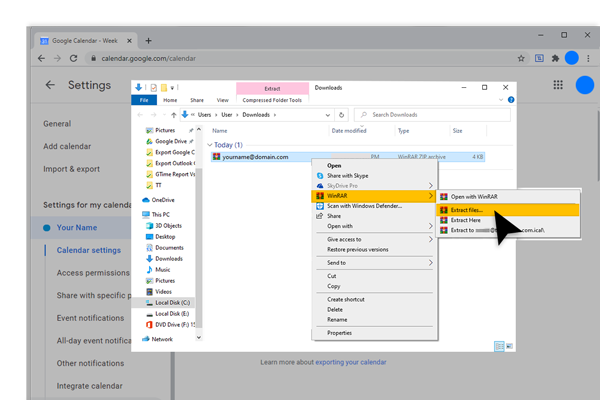Select Local Disk (E:) in sidebar

tap(168, 313)
